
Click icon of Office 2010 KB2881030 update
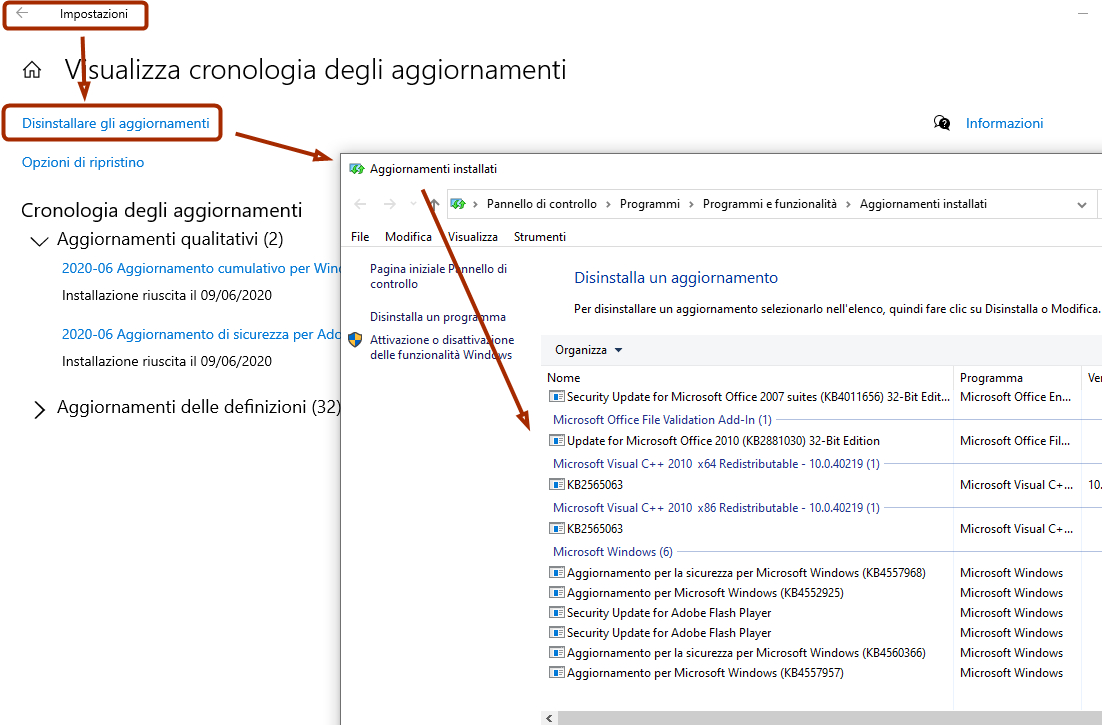tap(557, 441)
